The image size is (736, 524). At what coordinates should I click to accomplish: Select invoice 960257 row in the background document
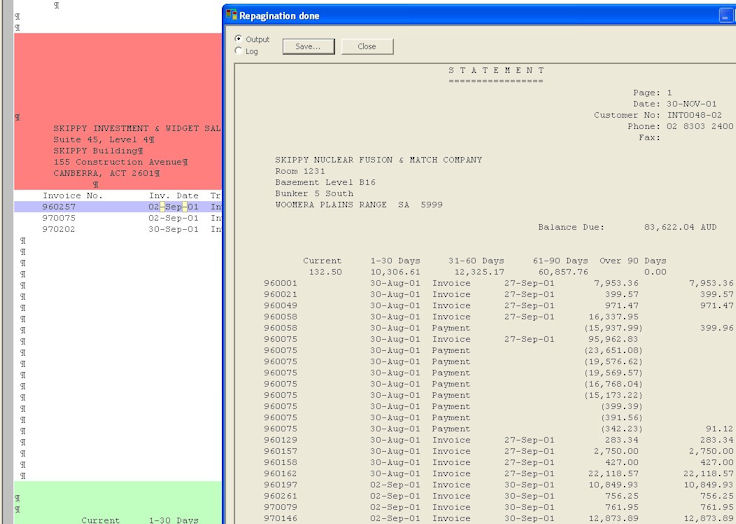[x=118, y=207]
